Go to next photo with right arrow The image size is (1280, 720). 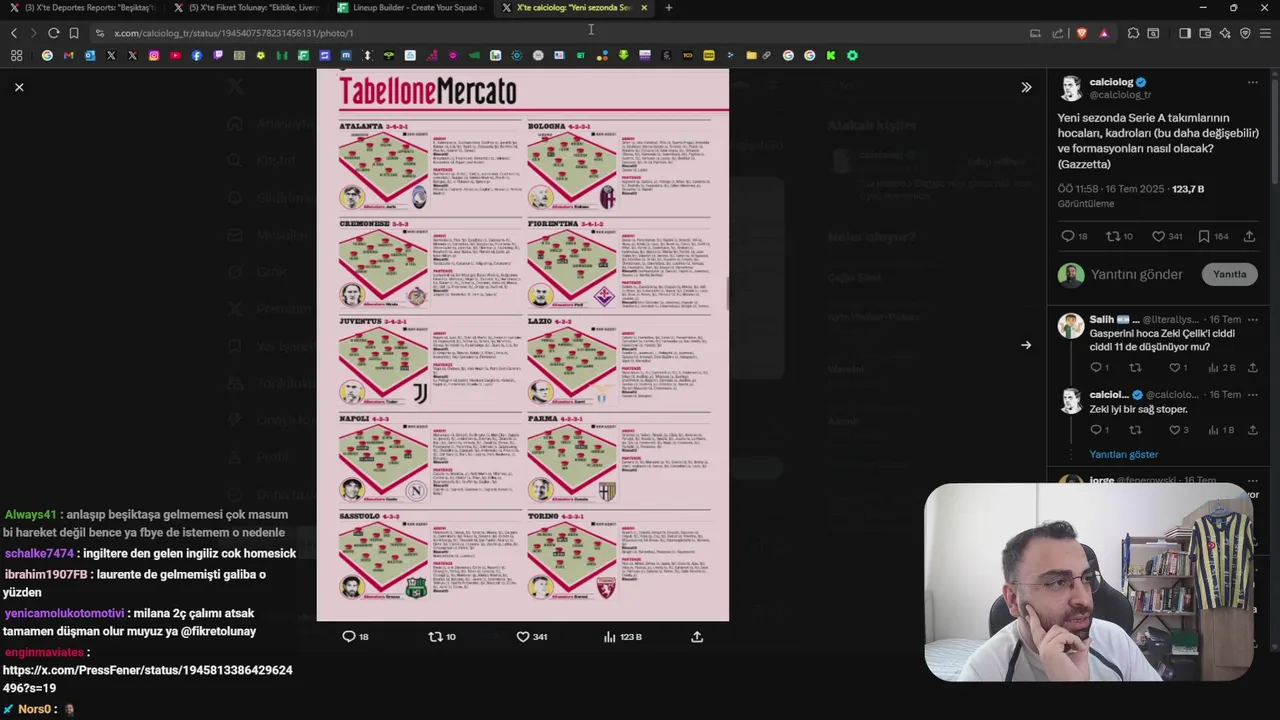tap(1026, 345)
